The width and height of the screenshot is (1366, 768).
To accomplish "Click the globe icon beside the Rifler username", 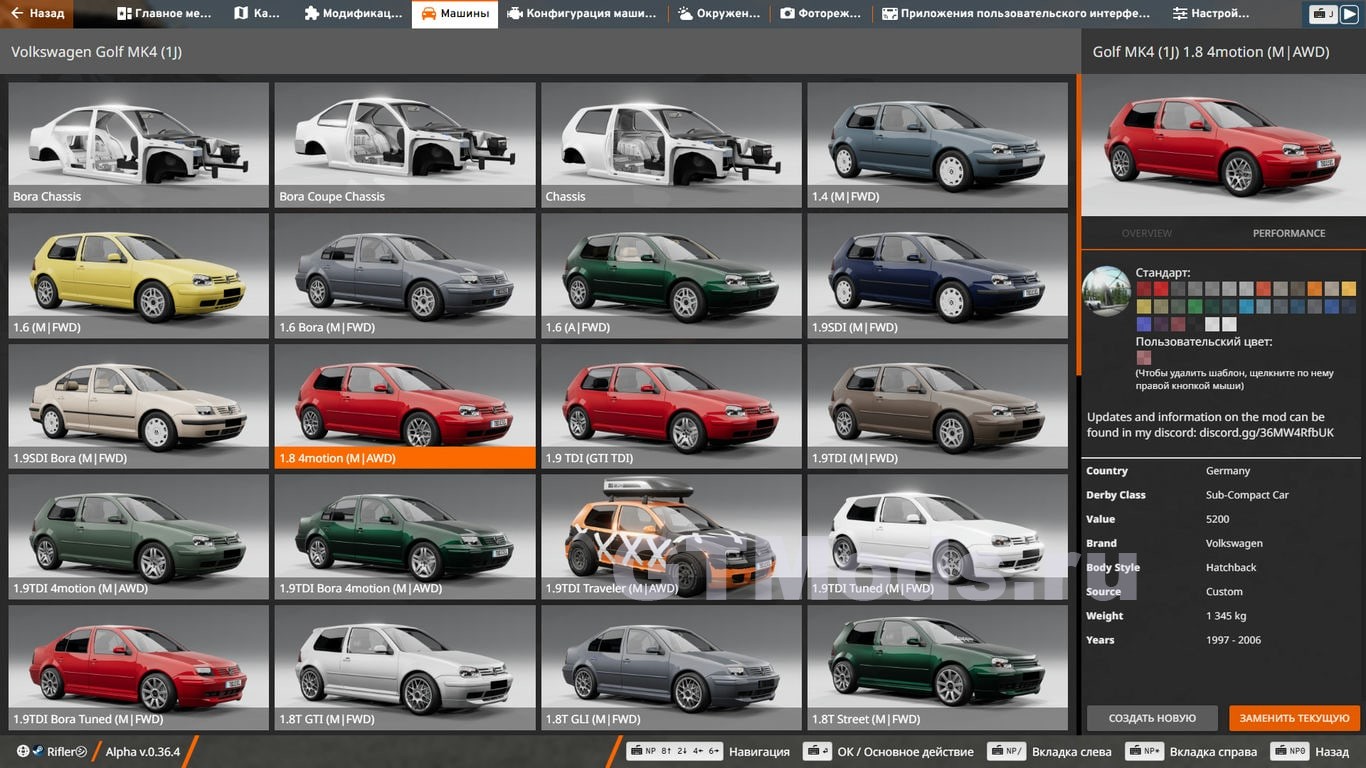I will [23, 751].
